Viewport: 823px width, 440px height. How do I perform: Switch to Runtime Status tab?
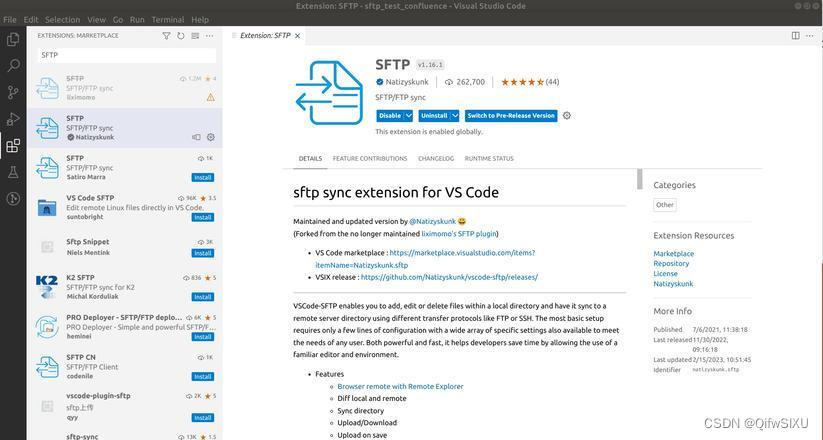pos(489,159)
